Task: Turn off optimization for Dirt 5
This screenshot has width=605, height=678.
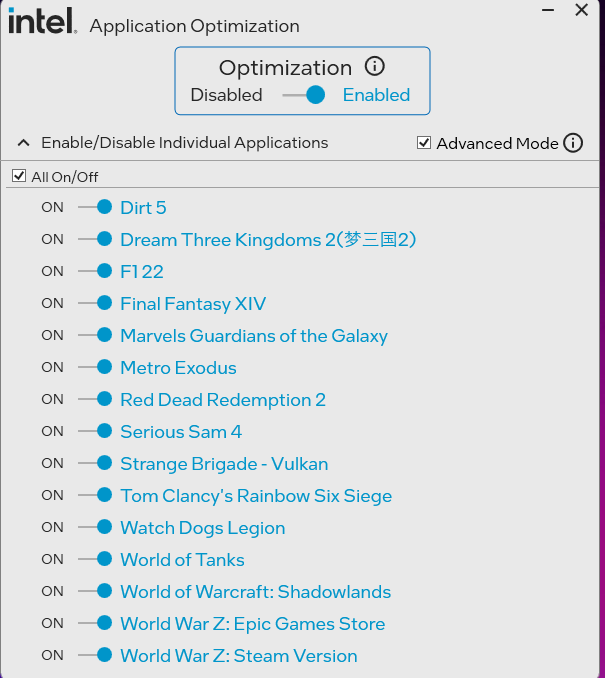Action: 96,207
